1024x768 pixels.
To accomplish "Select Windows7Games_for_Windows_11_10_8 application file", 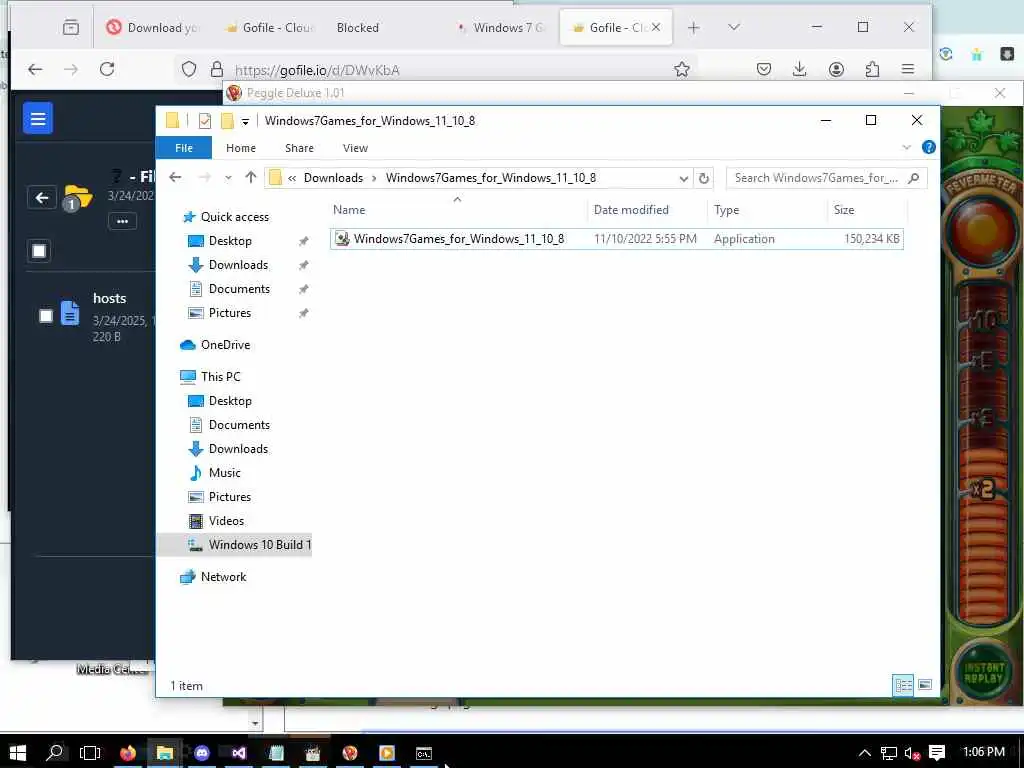I will click(616, 239).
